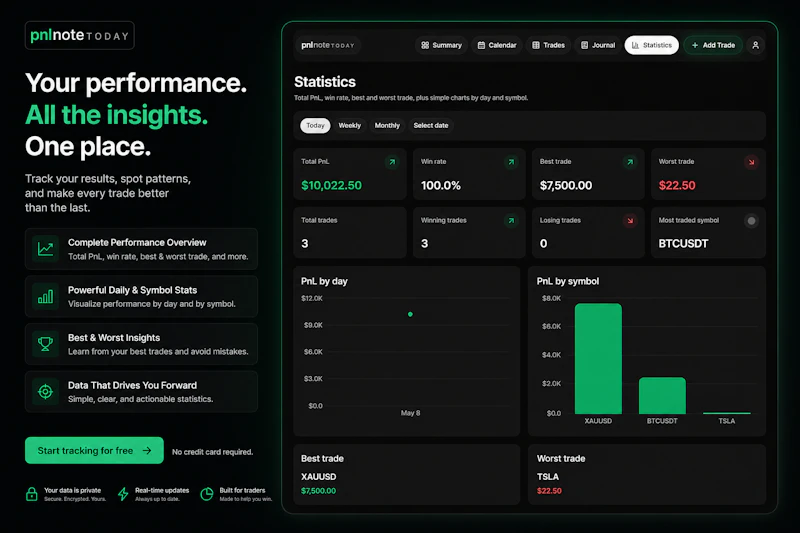Click the Losing trades value 0
The image size is (800, 533).
pyautogui.click(x=543, y=244)
